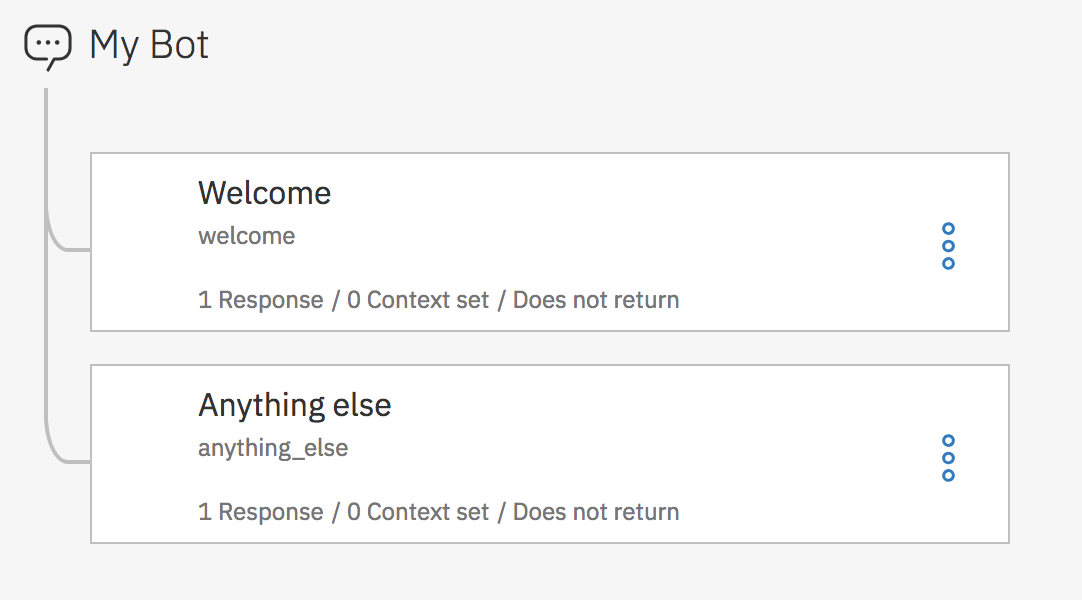Click "1 Response" in the Anything else node

click(260, 512)
